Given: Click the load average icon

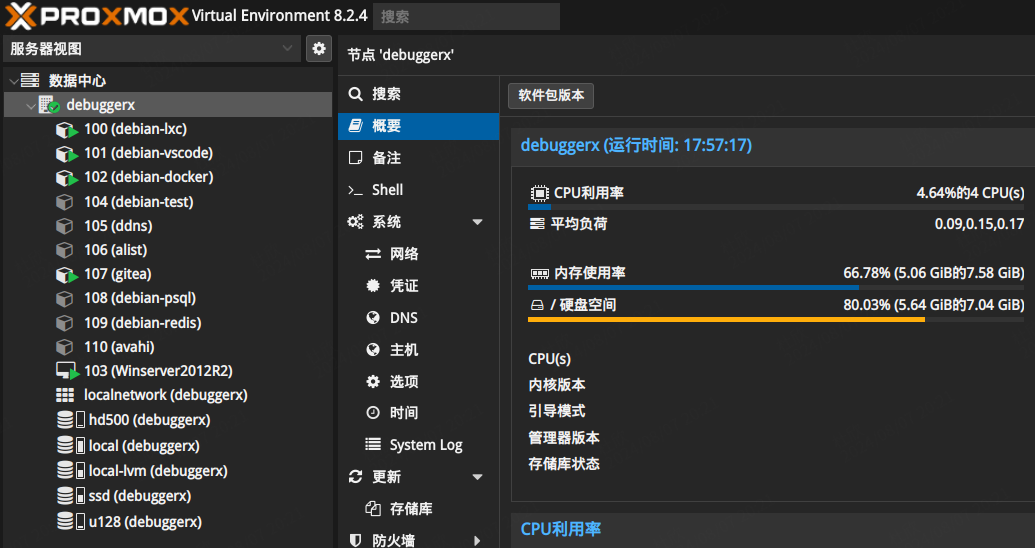Looking at the screenshot, I should click(537, 224).
